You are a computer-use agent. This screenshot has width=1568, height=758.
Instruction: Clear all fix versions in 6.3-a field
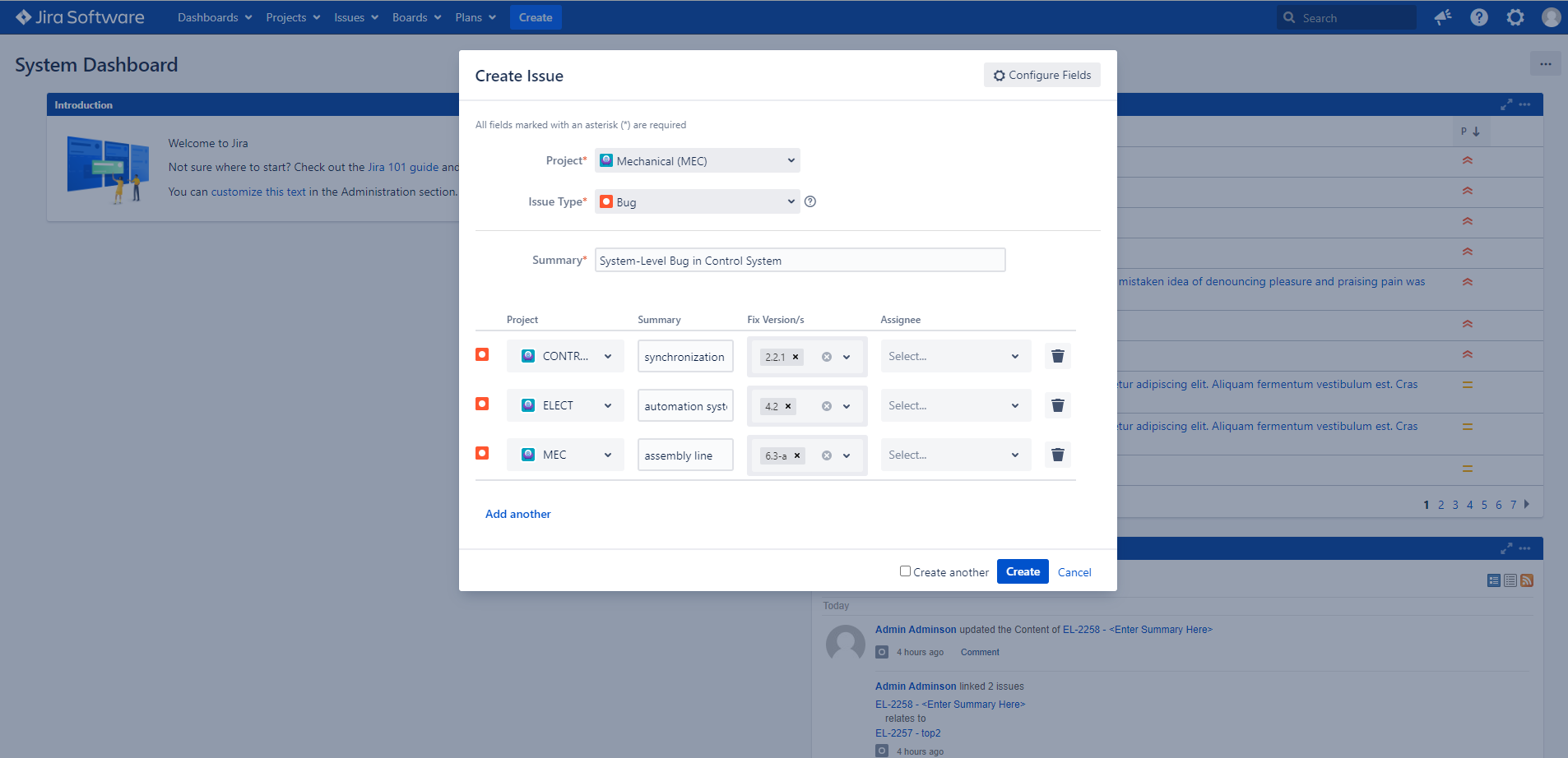[827, 455]
